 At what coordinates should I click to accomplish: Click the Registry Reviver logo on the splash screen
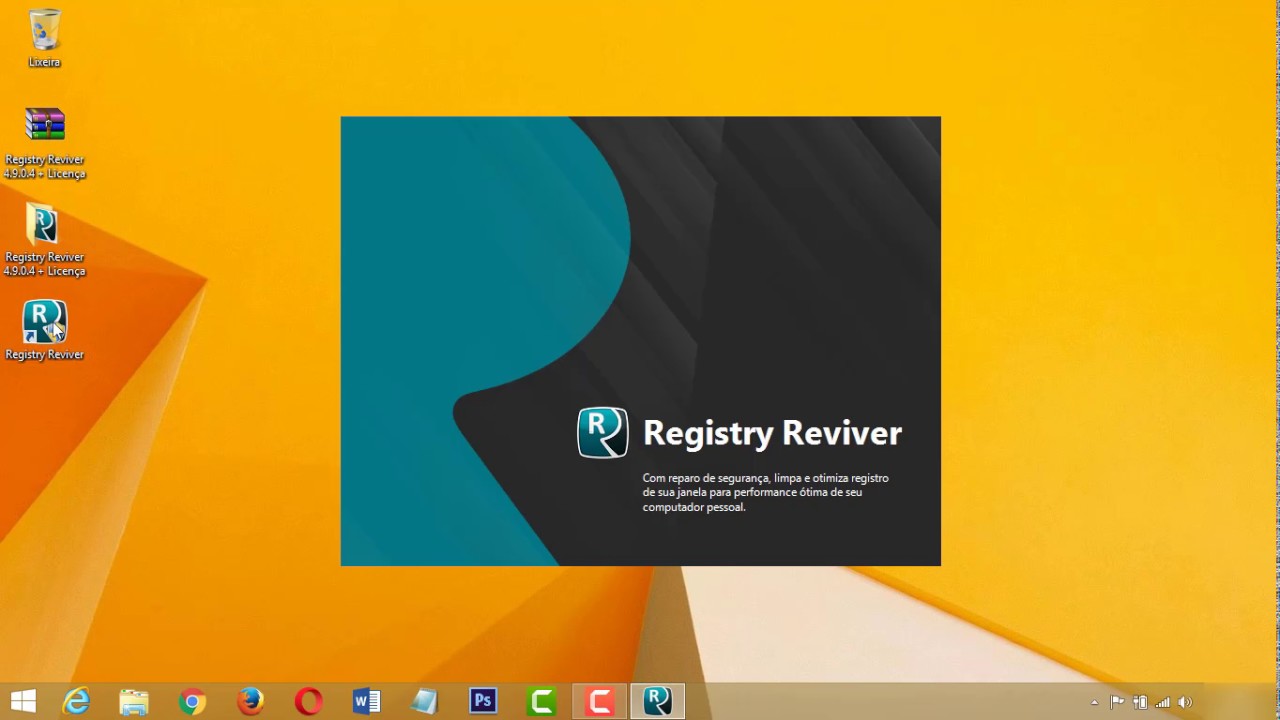tap(603, 433)
